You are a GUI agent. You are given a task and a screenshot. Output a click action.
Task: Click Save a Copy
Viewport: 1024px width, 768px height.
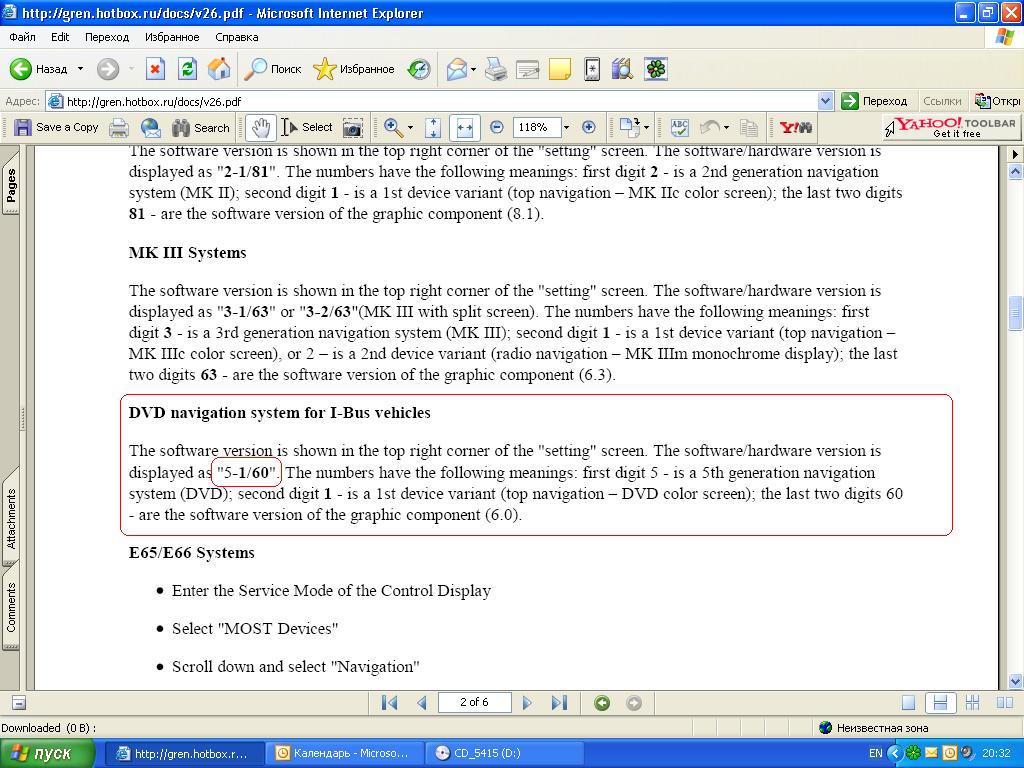coord(56,127)
